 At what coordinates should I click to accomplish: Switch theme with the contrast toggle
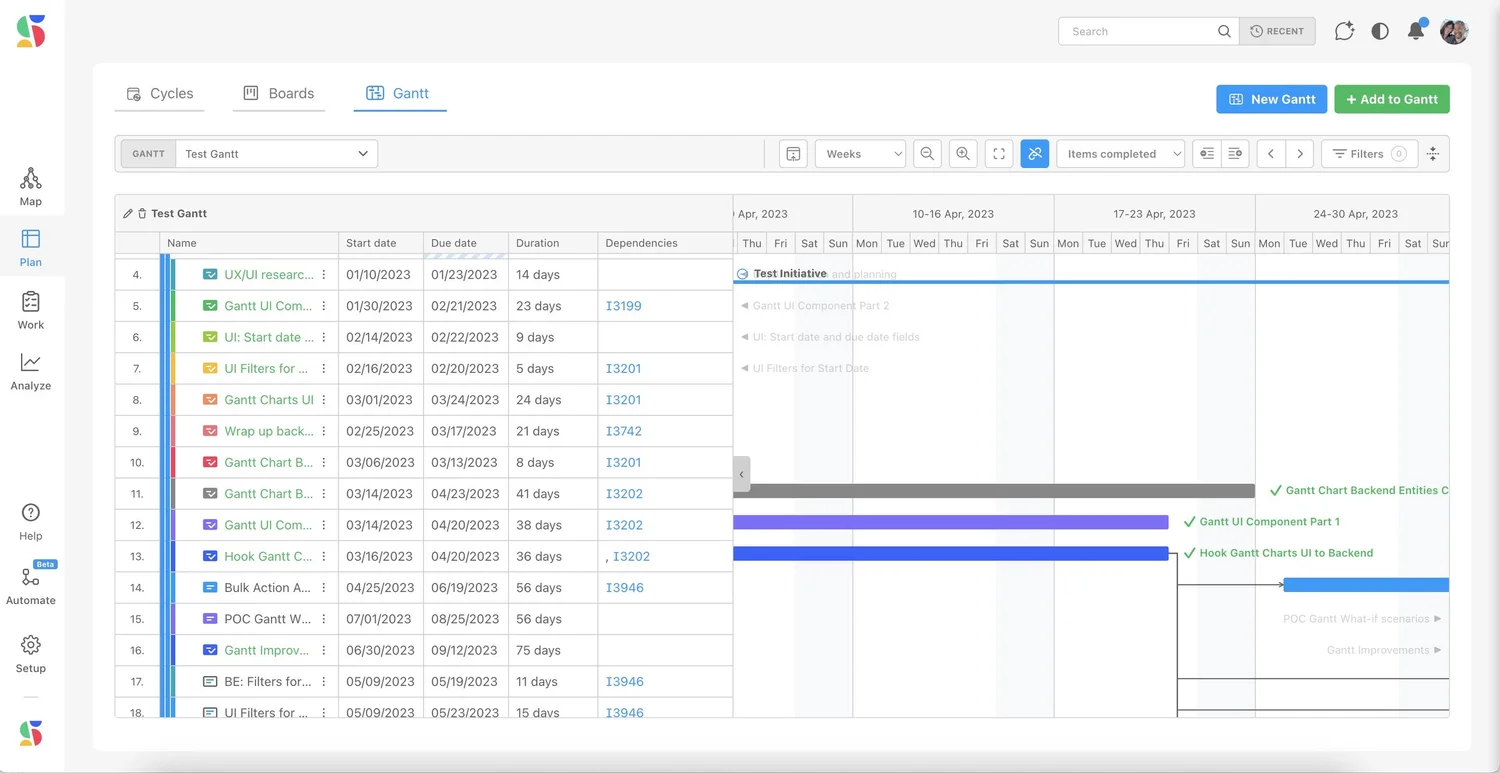[x=1380, y=31]
